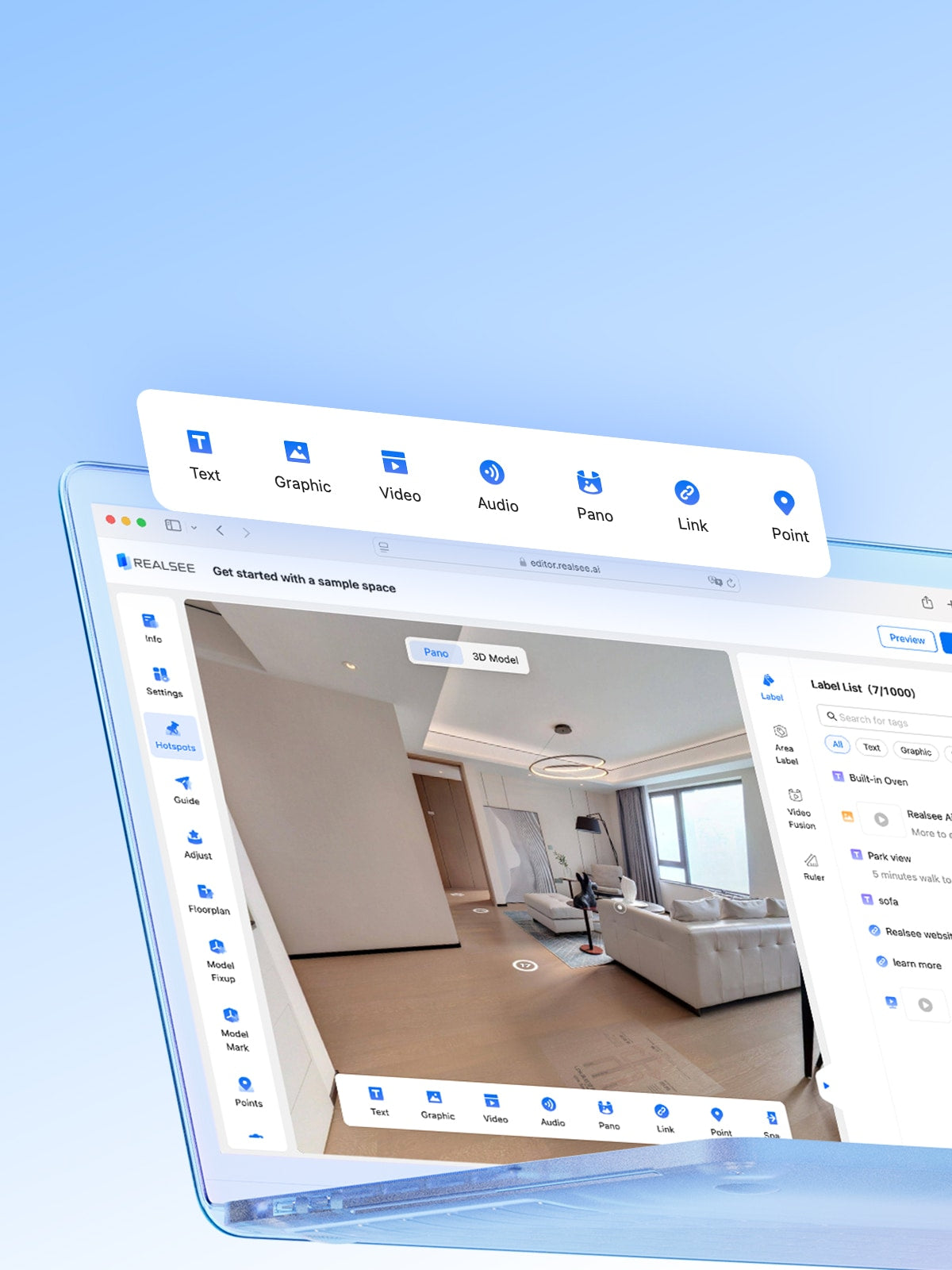Image resolution: width=952 pixels, height=1270 pixels.
Task: Add an Audio label from the editor's bottom toolbar
Action: point(551,1113)
